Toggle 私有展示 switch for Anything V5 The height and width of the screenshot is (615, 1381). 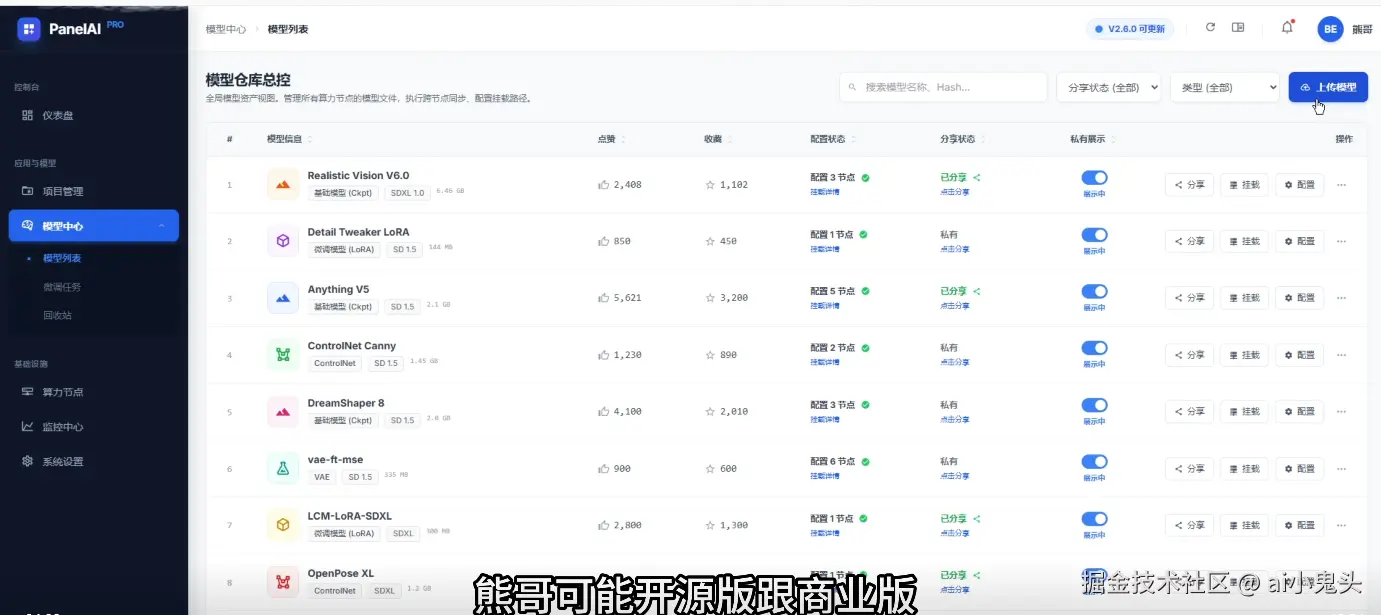(x=1094, y=291)
